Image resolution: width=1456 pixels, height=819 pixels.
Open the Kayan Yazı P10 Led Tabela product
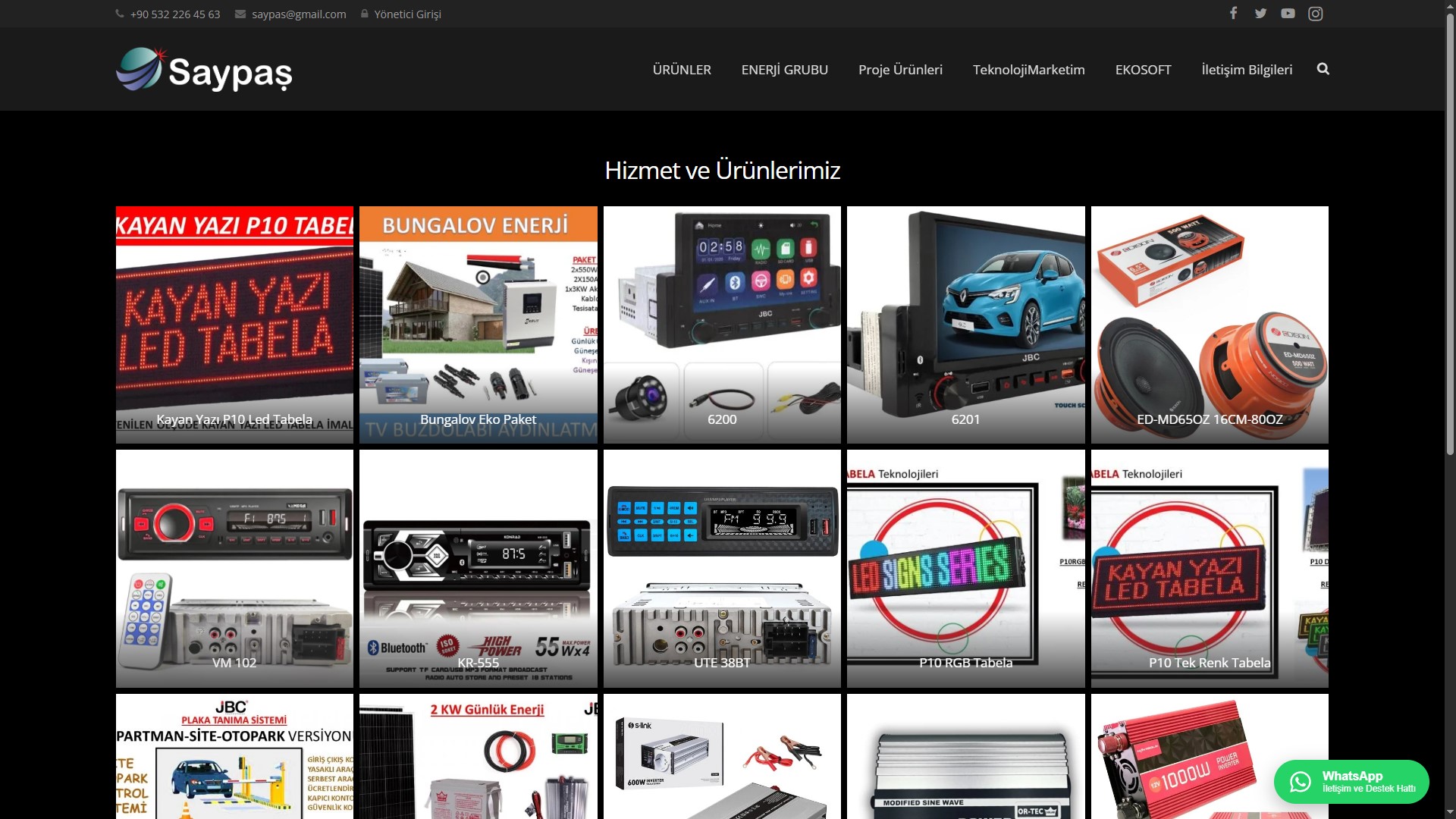(234, 325)
